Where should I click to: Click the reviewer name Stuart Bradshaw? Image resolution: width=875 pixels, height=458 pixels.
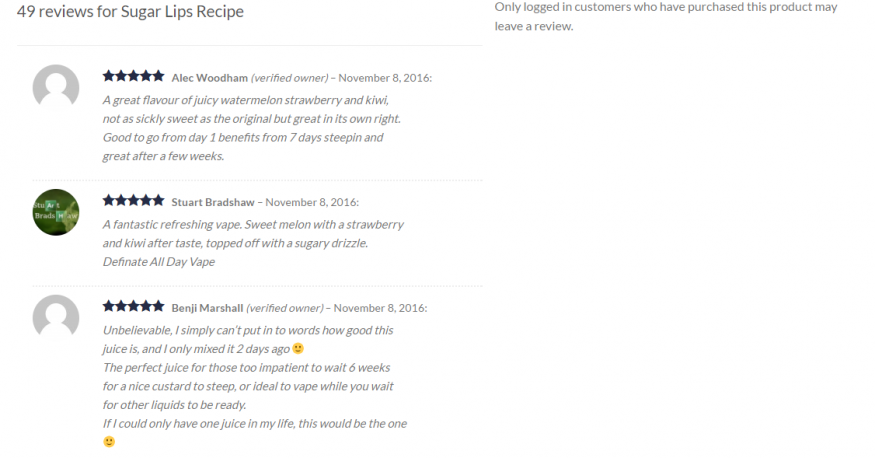click(x=214, y=202)
